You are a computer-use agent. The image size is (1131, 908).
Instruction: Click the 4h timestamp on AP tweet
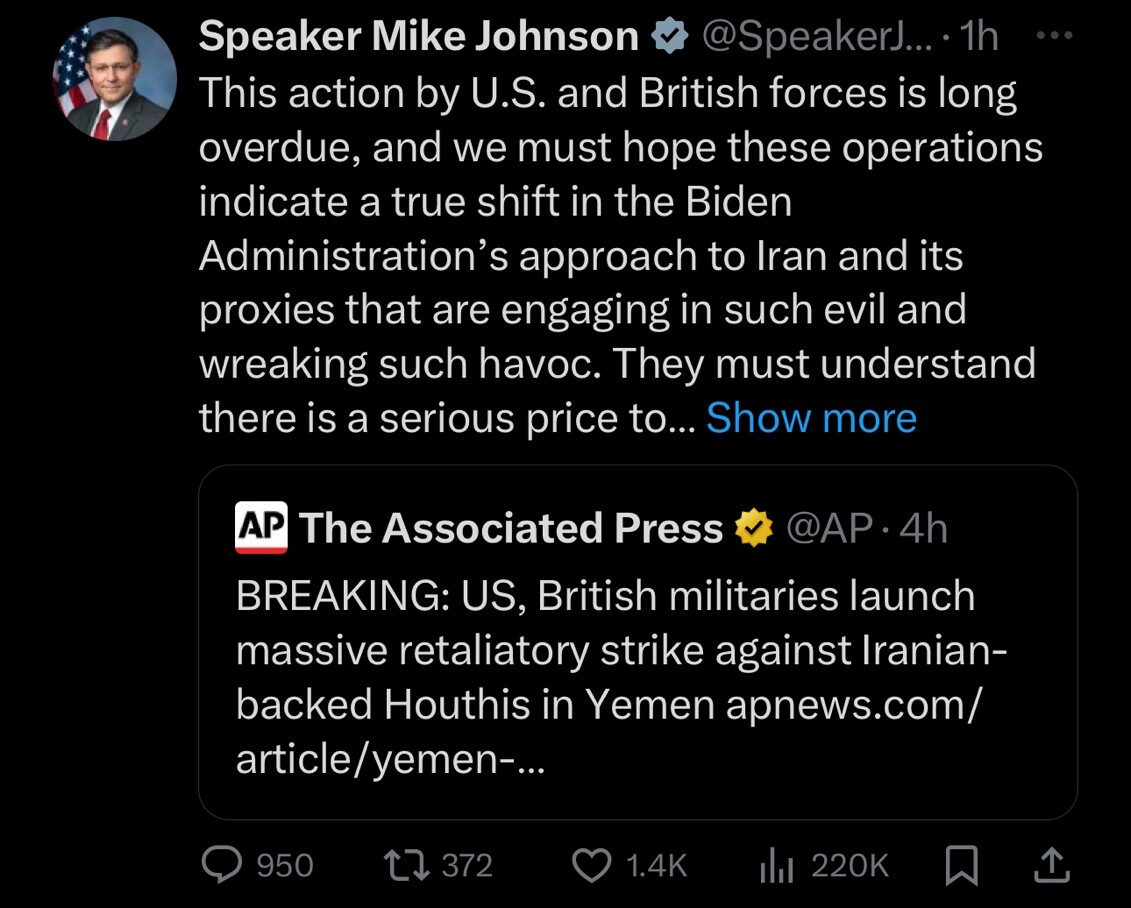(x=923, y=528)
